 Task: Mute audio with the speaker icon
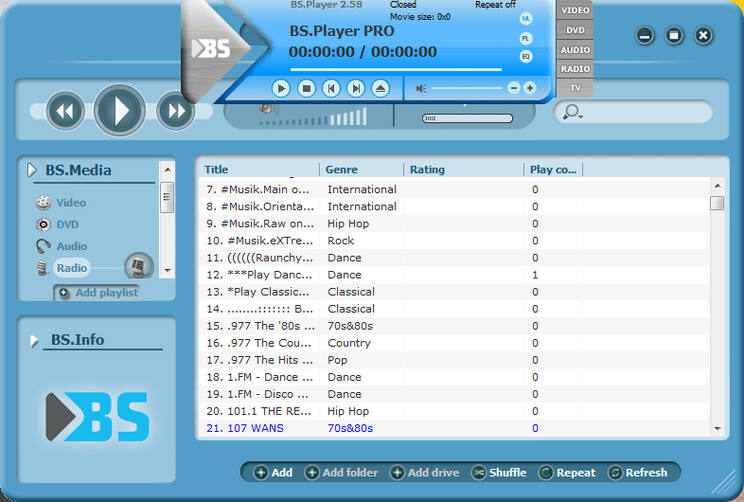click(x=421, y=88)
